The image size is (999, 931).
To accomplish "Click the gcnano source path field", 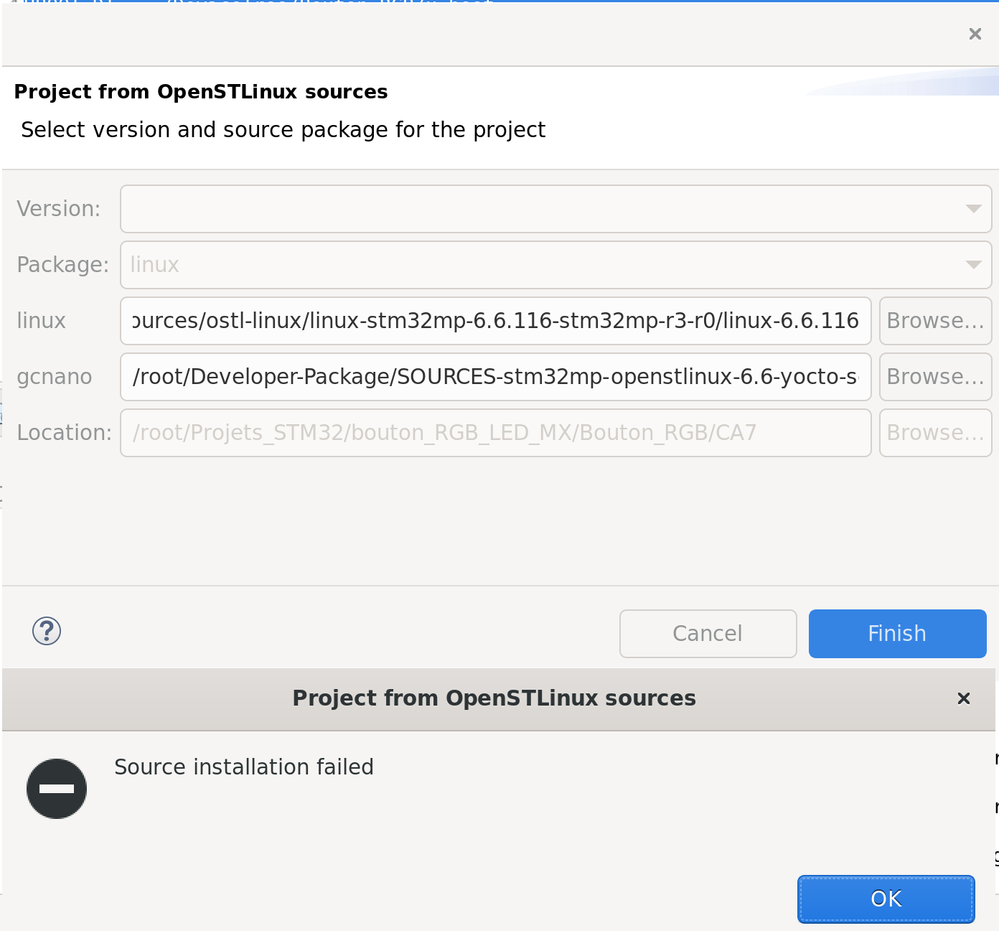I will [495, 377].
